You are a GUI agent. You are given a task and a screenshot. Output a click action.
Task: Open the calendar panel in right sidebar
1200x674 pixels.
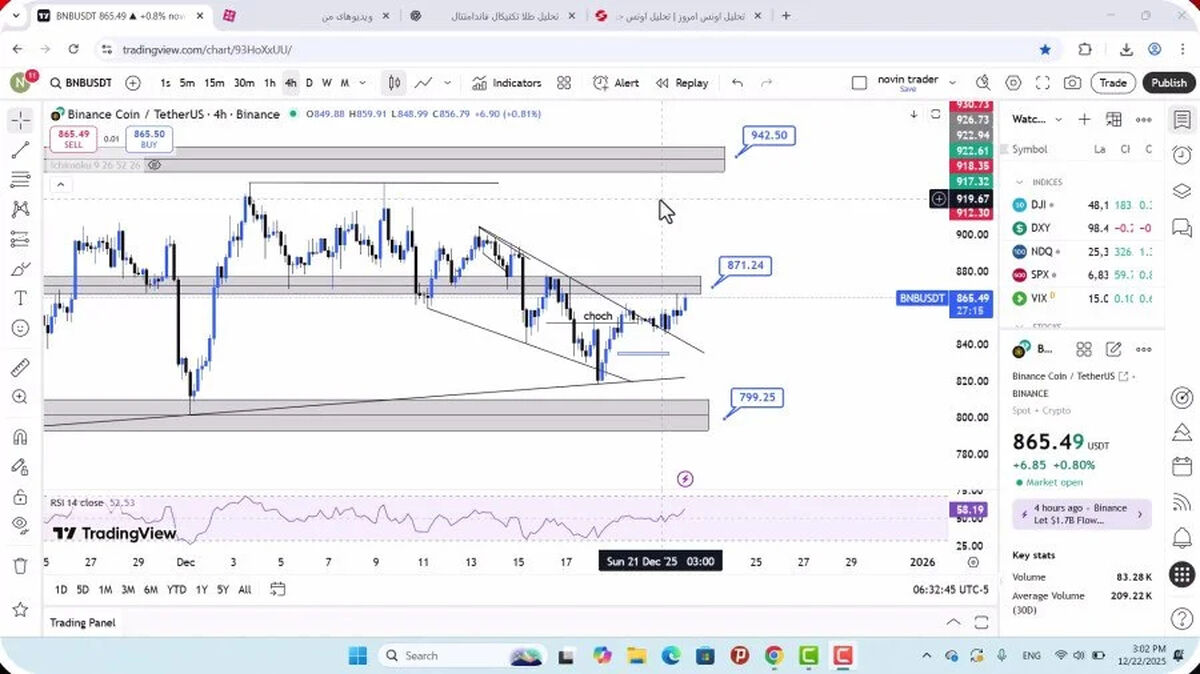click(1181, 467)
